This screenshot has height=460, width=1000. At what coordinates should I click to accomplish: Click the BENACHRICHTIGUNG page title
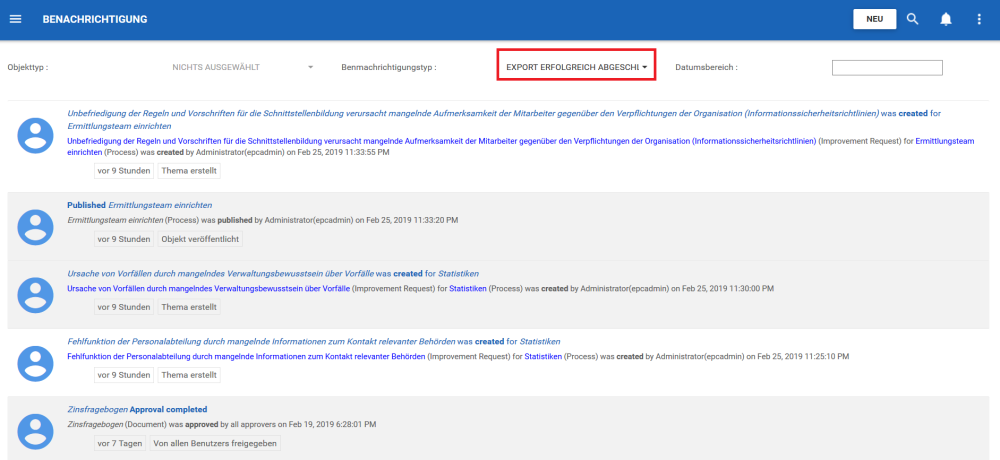(x=95, y=19)
